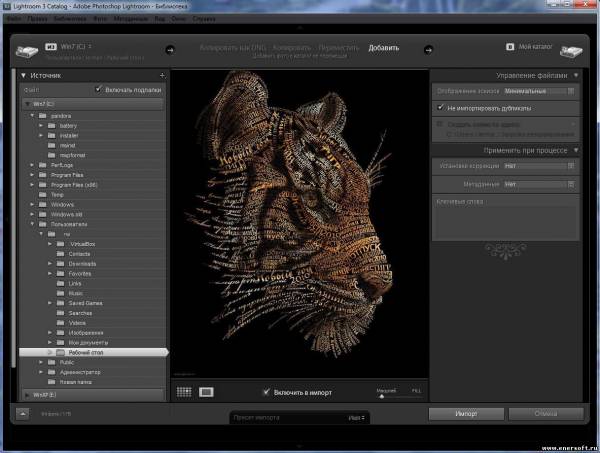Toggle Включать подпапки checkbox
This screenshot has height=453, width=600.
[x=98, y=90]
